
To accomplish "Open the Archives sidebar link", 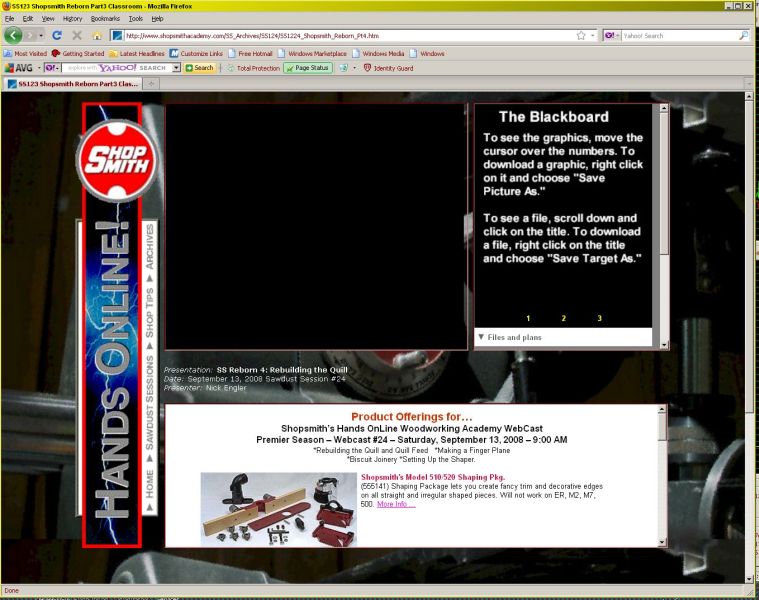I will click(150, 247).
